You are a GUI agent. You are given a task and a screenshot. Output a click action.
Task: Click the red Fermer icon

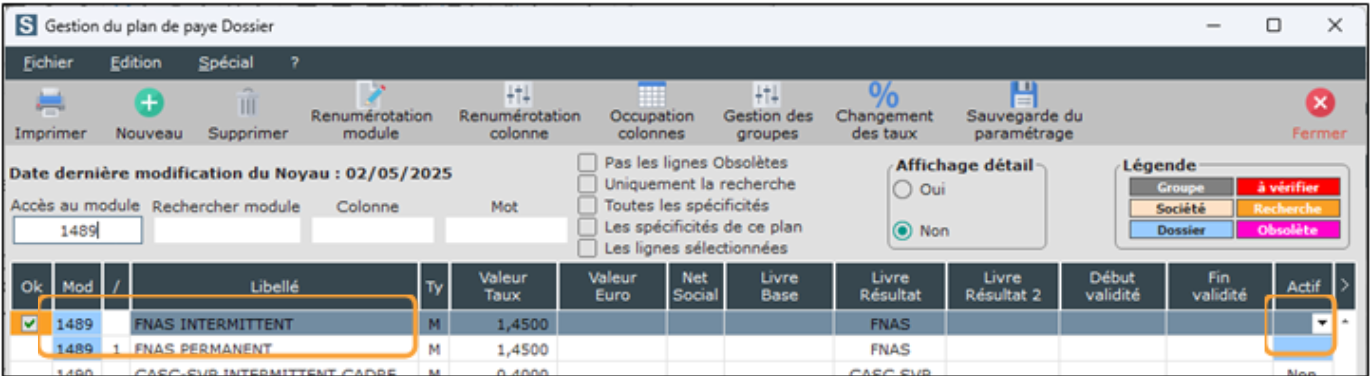(x=1320, y=103)
